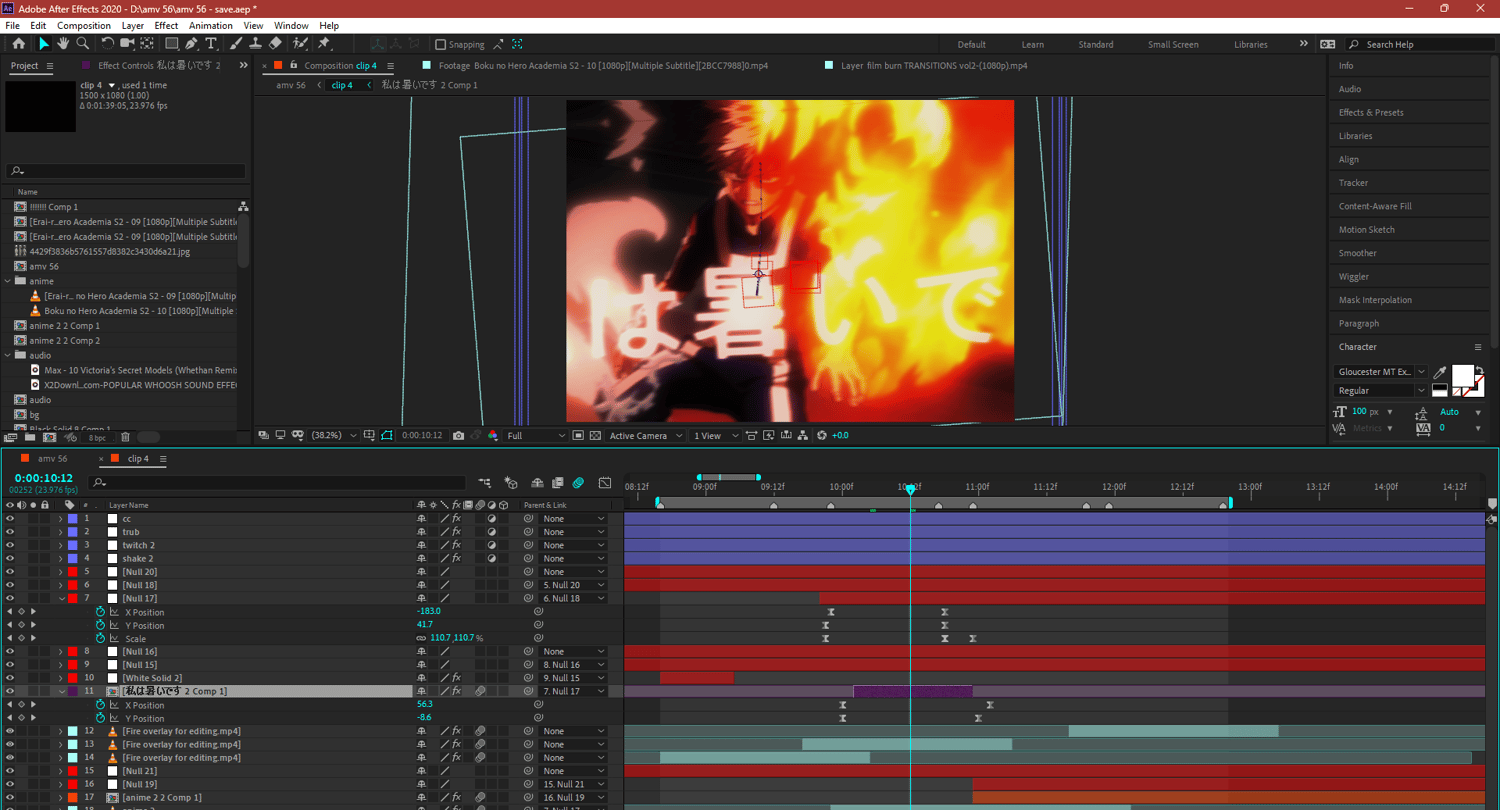Open the Content-Aware Fill panel
Screen dimensions: 1500x810
click(x=1375, y=206)
